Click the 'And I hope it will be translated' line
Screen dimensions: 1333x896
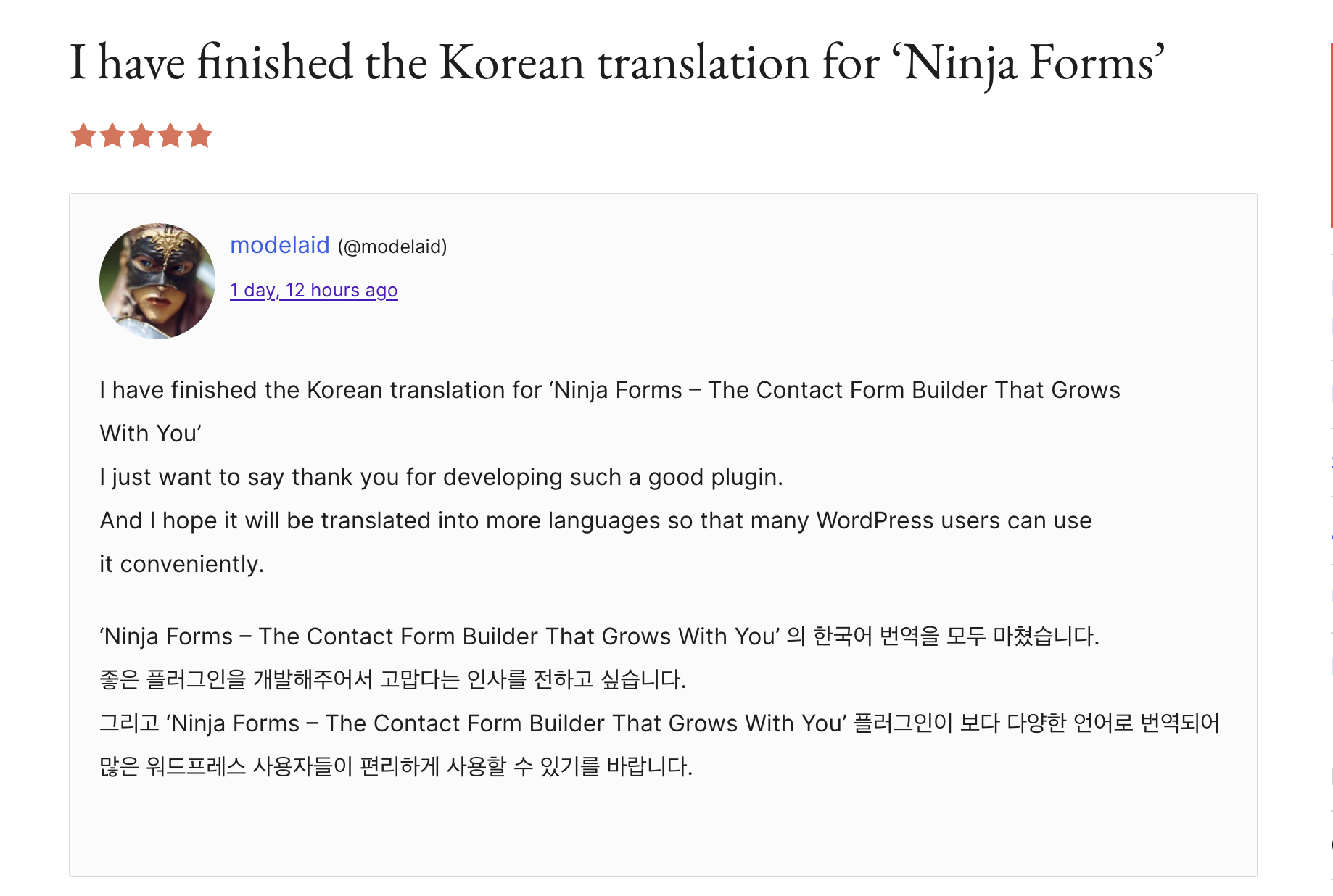(595, 520)
